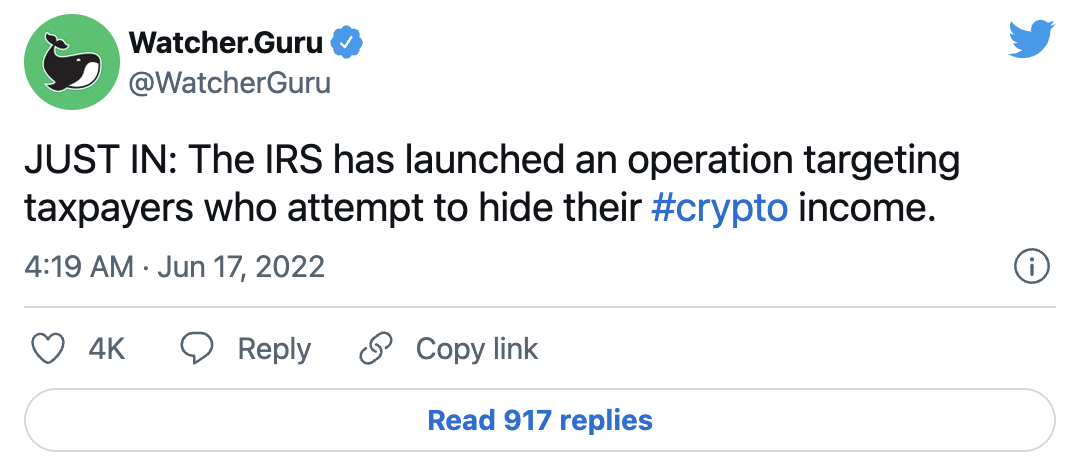Open the Twitter bird logo
Screen dimensions: 1076x474
pos(1030,39)
